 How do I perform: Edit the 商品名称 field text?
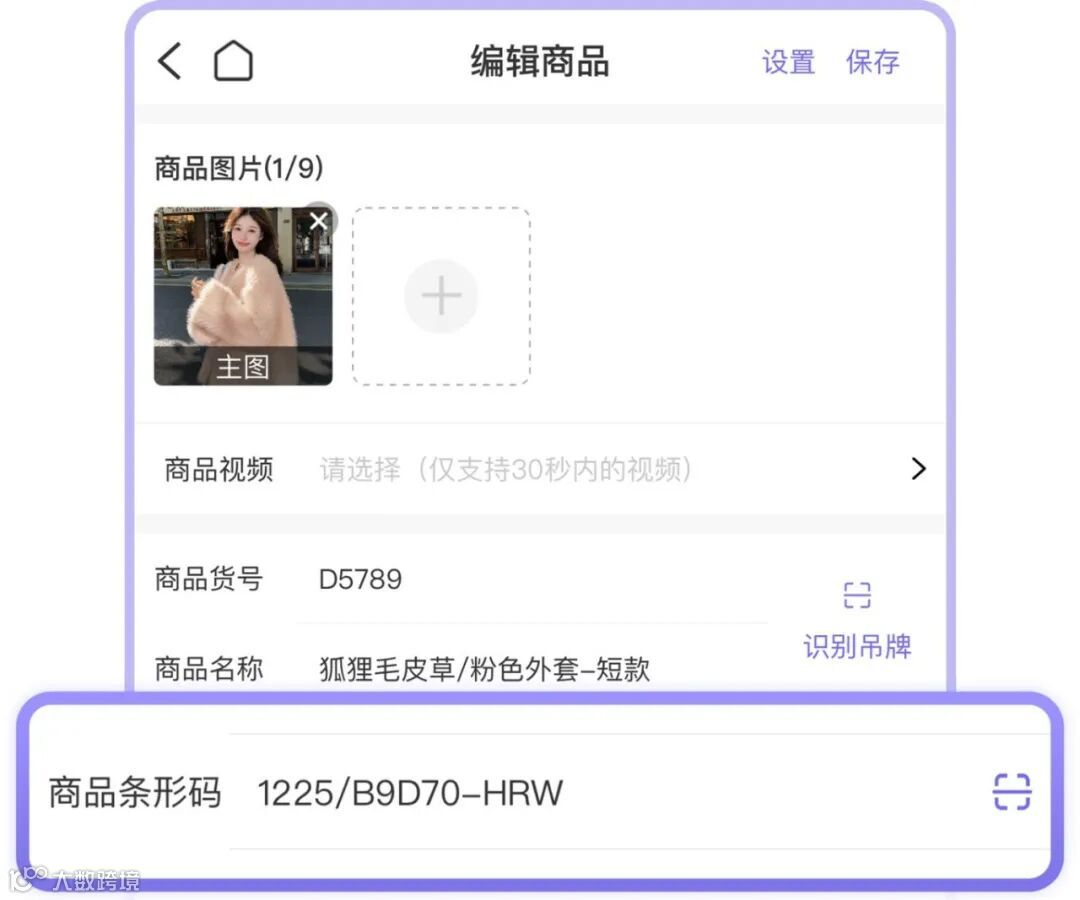coord(484,669)
